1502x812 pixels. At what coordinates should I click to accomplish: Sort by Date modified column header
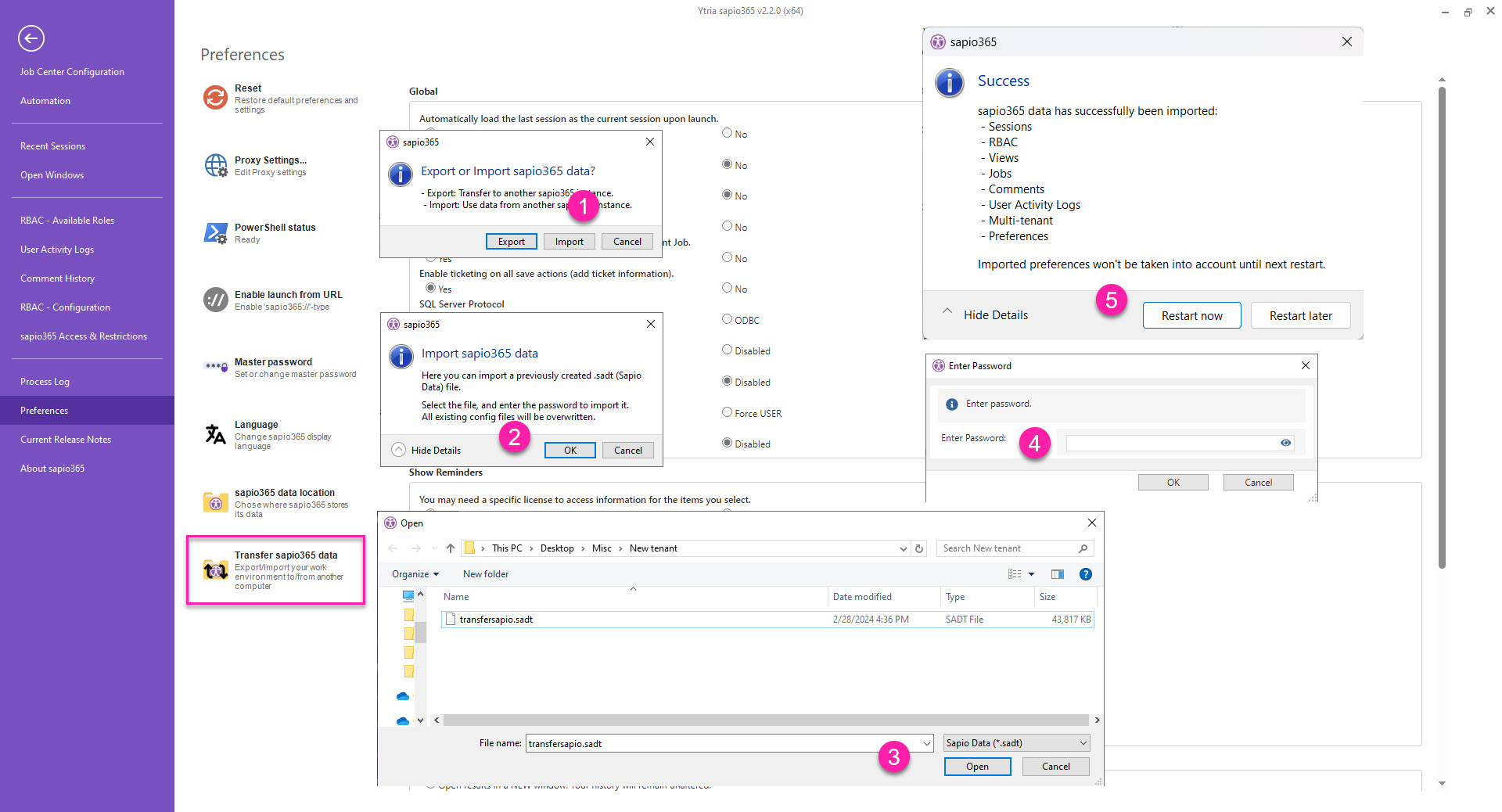(x=862, y=596)
